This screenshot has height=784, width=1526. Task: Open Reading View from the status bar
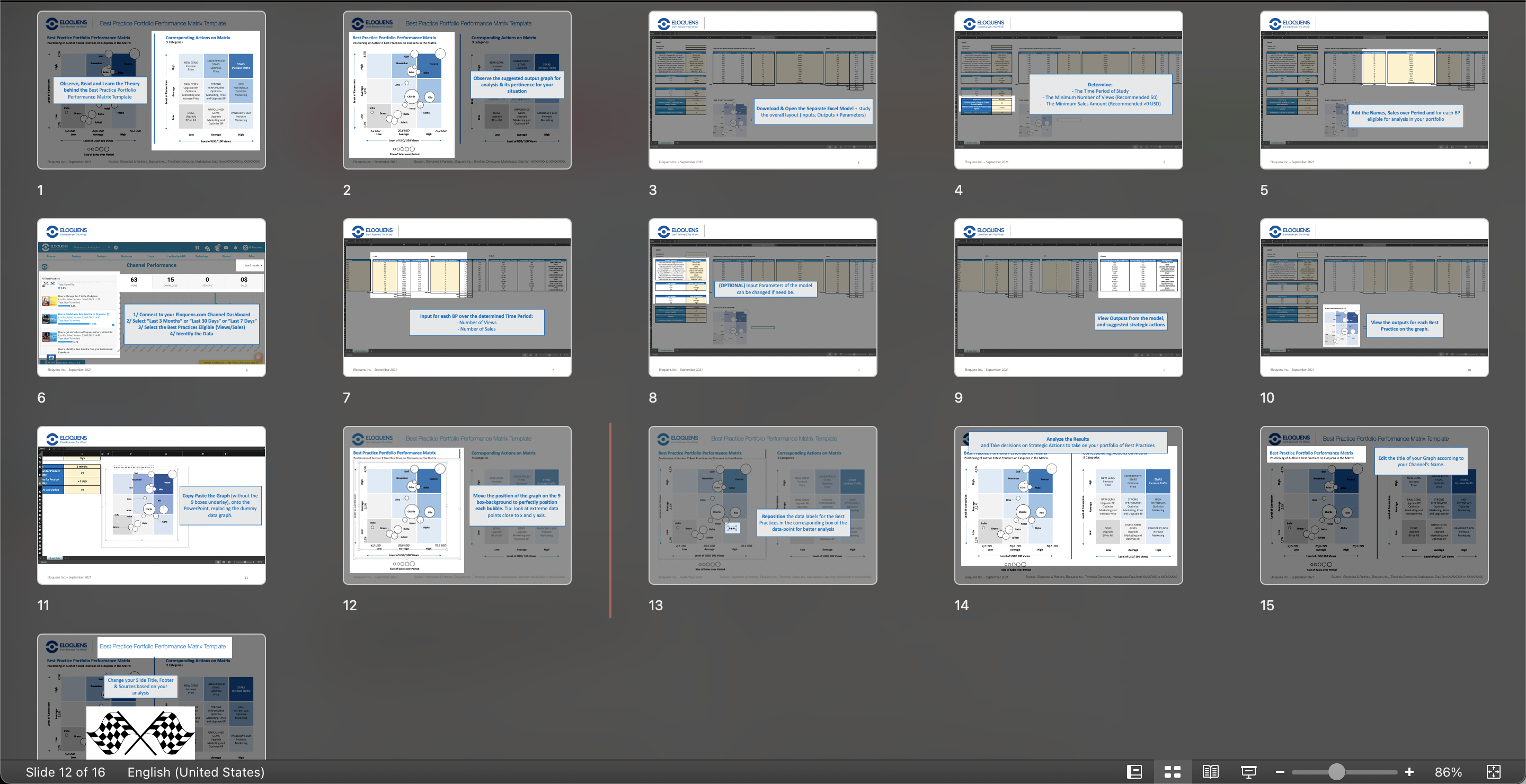(1210, 772)
